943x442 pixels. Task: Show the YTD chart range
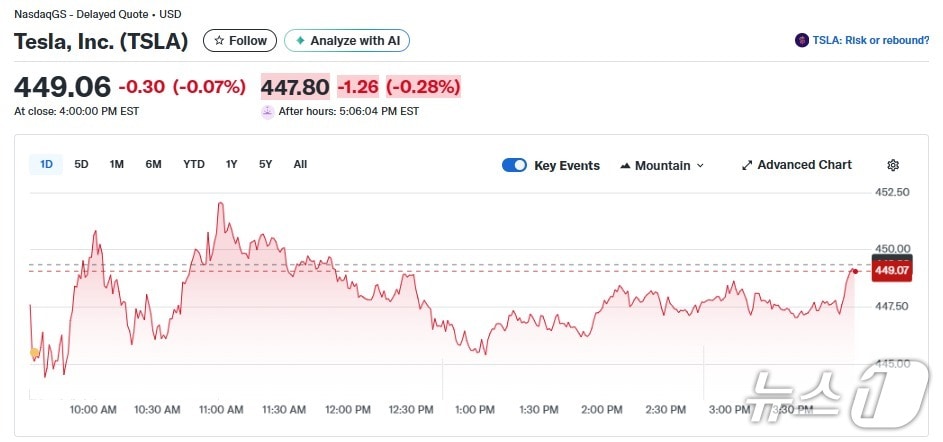tap(194, 164)
